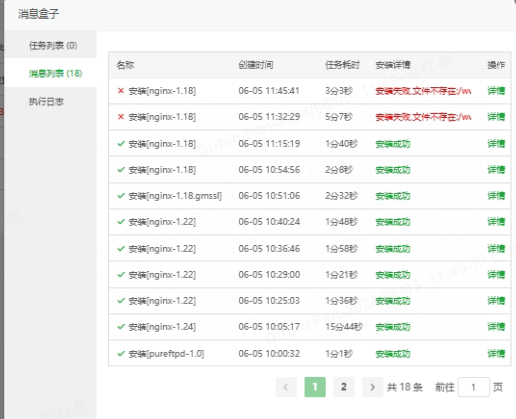This screenshot has height=419, width=516.
Task: Open 详情 for the nginx-1.22 install at 10:36:46
Action: tap(496, 249)
